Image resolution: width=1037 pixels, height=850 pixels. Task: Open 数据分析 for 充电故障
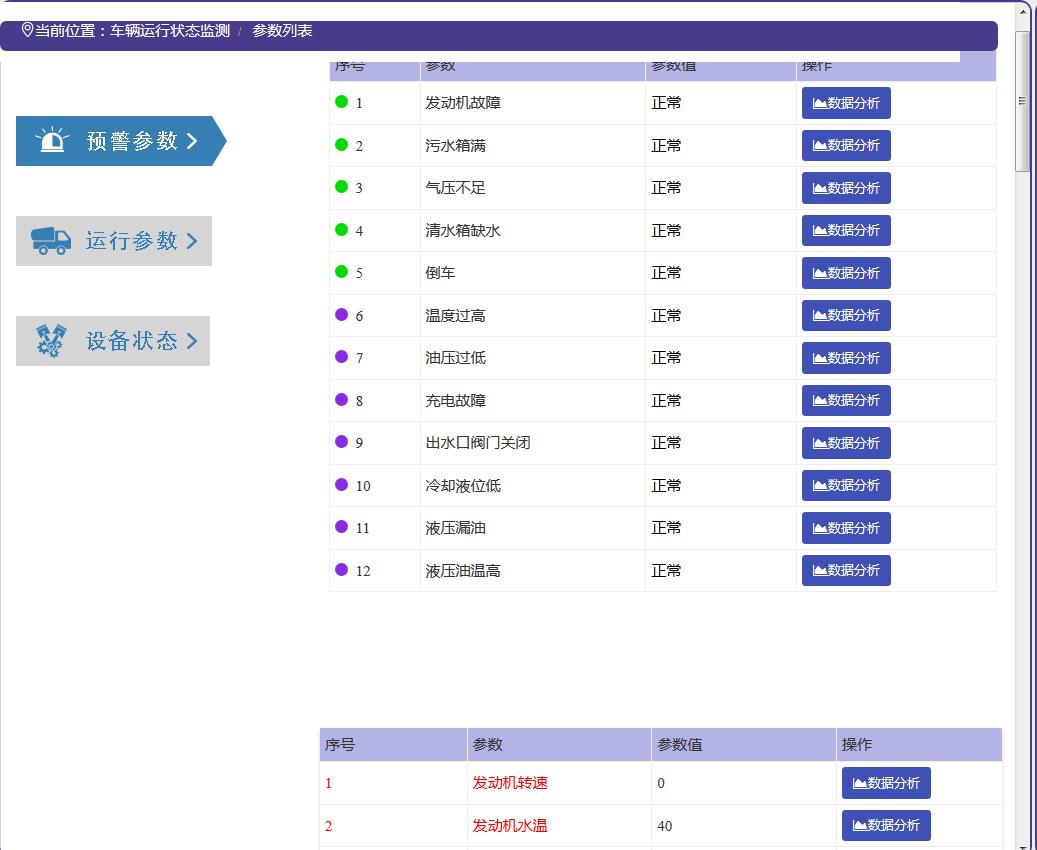[x=846, y=401]
